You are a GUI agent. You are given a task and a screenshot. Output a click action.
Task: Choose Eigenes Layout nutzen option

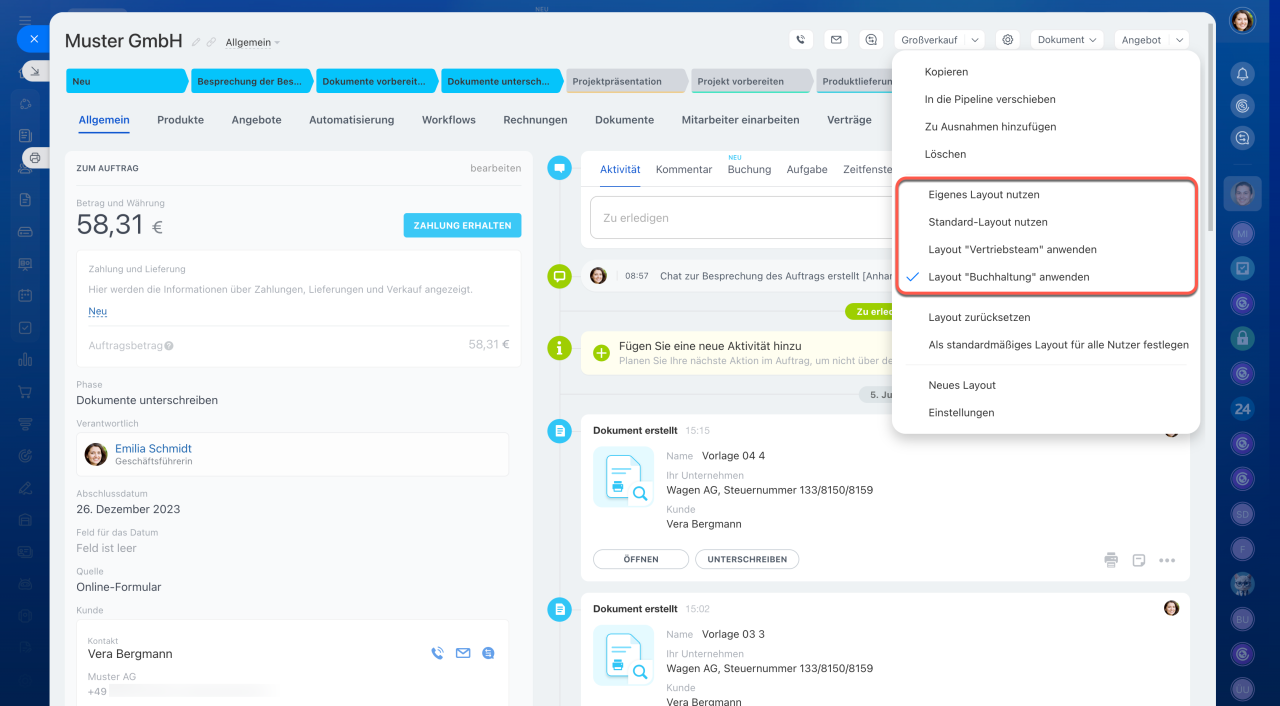(983, 195)
